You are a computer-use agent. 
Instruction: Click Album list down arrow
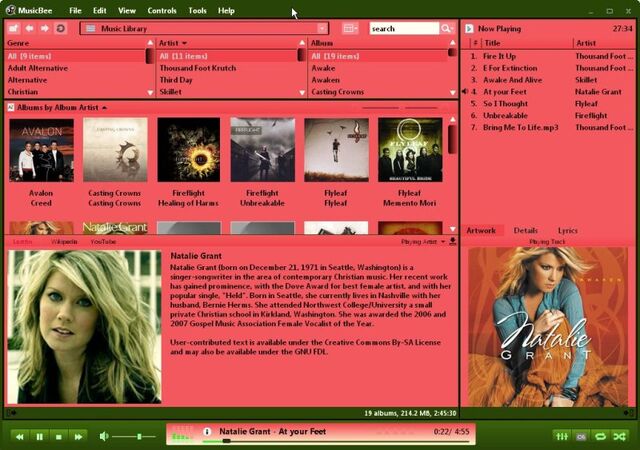pyautogui.click(x=453, y=93)
